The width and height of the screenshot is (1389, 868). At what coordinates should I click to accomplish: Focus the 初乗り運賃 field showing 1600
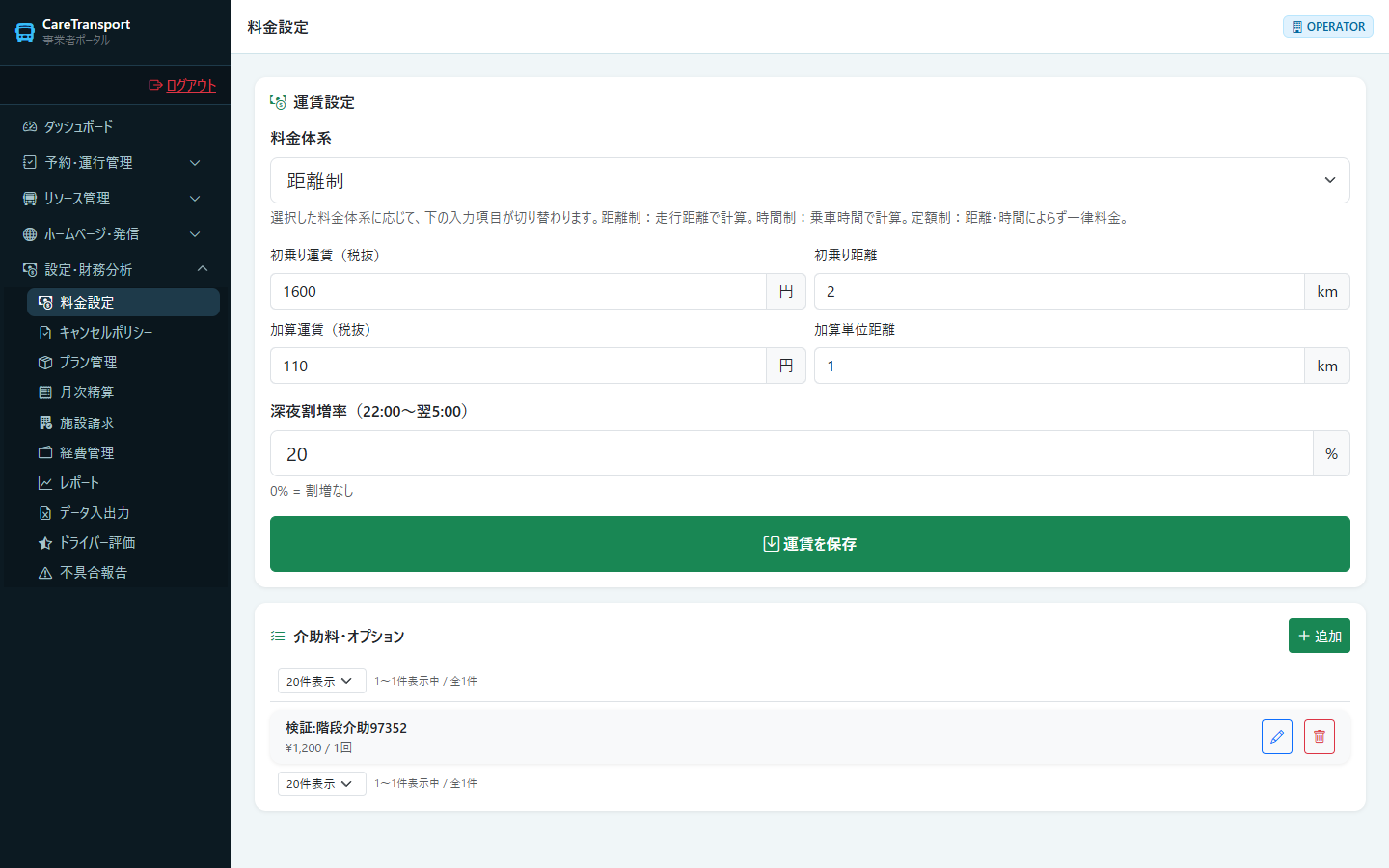pyautogui.click(x=518, y=291)
